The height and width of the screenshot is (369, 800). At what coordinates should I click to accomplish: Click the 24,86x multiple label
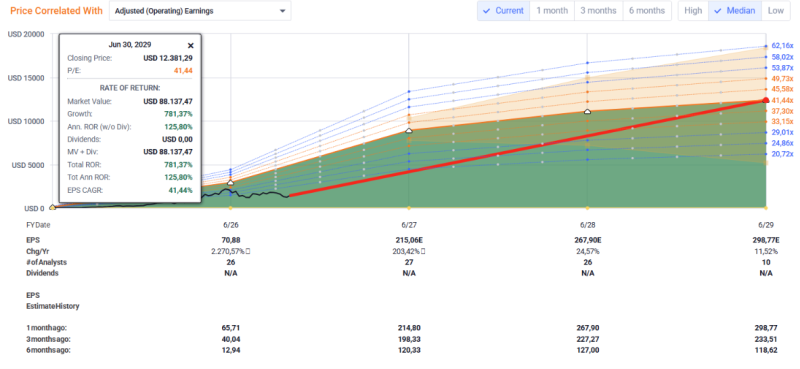coord(782,143)
